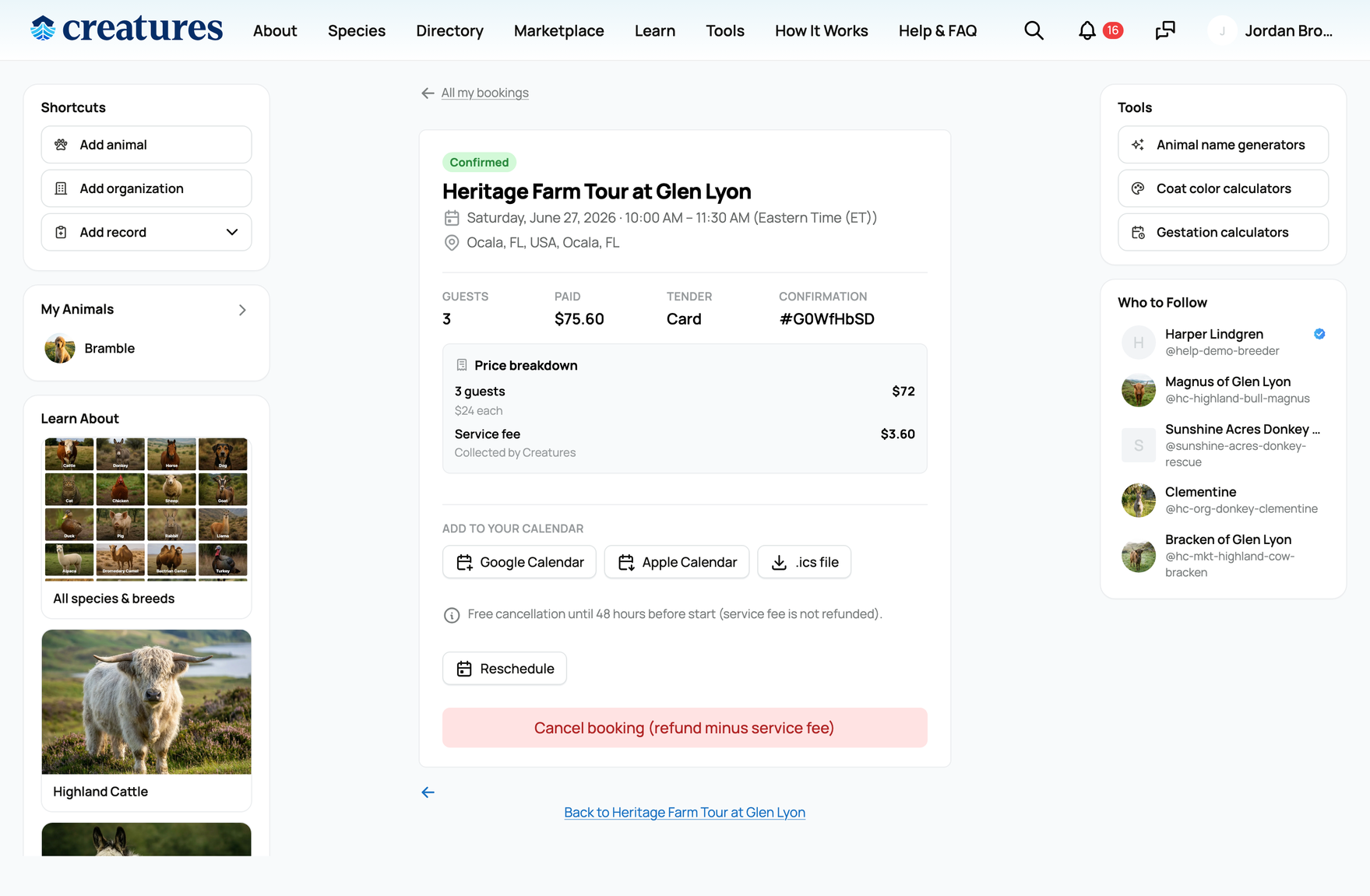Follow the All my bookings link

coord(485,93)
